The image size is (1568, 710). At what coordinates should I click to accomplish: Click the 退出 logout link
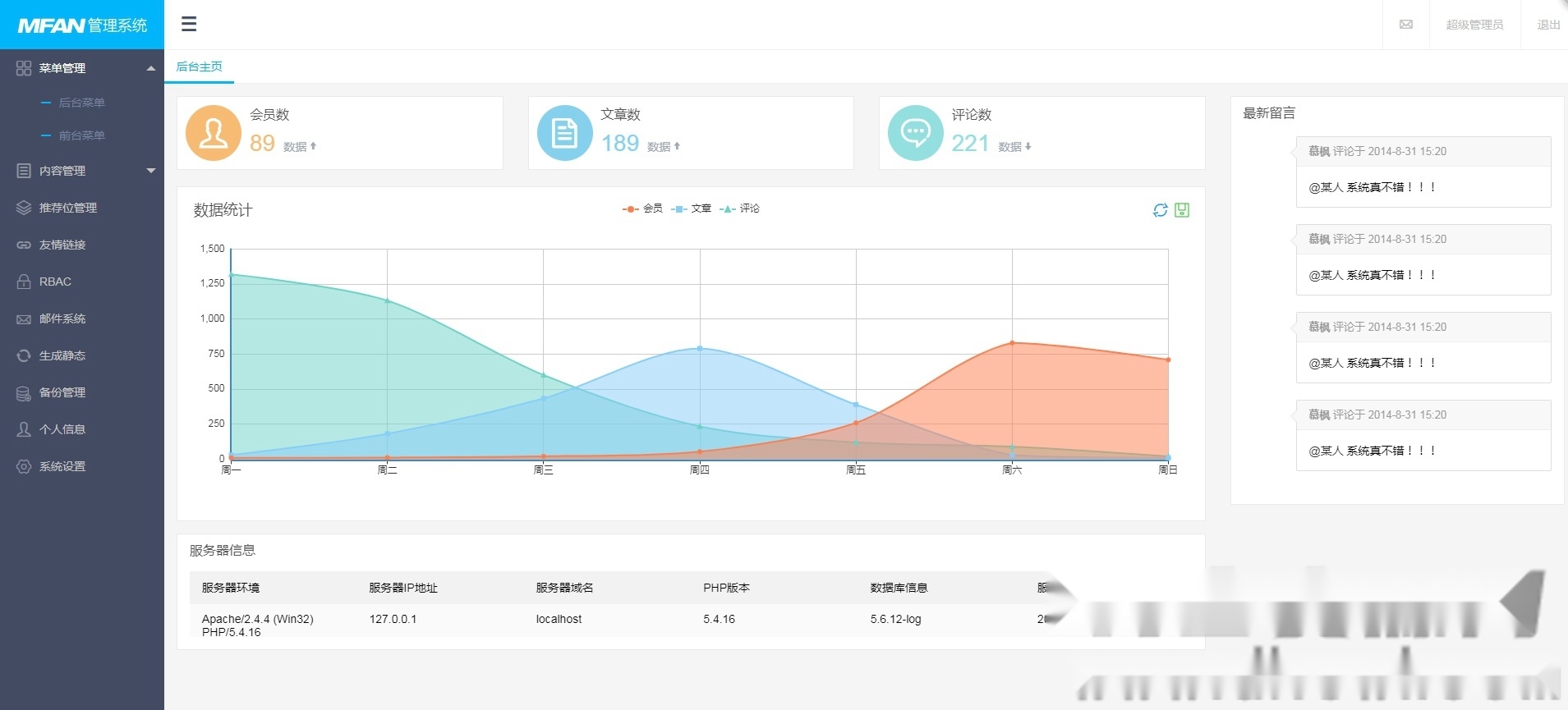pyautogui.click(x=1548, y=25)
